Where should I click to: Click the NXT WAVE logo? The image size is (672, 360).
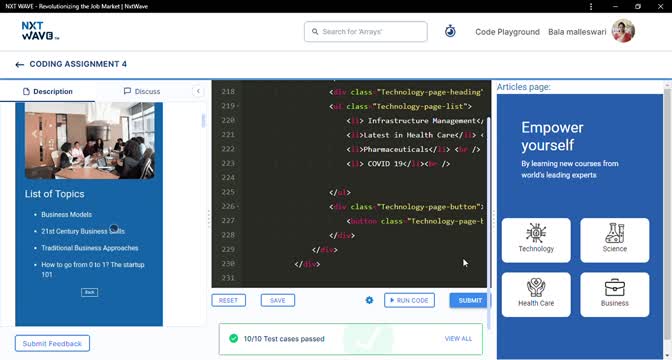click(40, 31)
